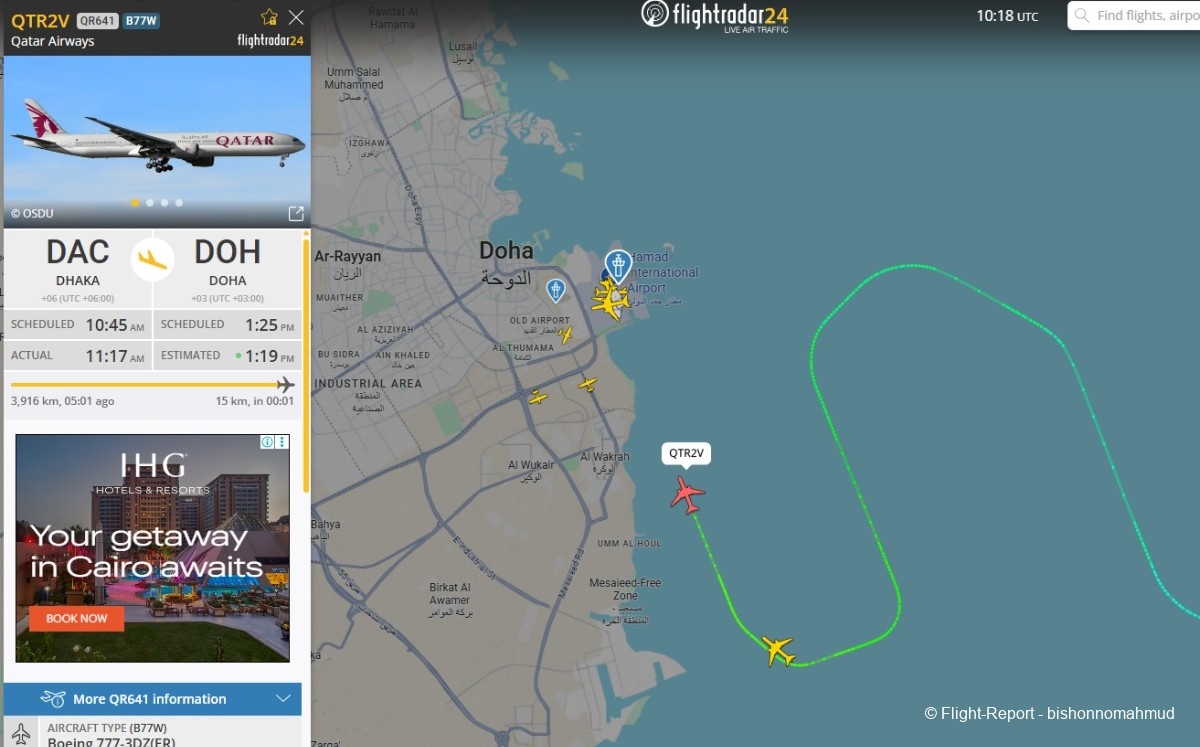
Task: Switch to the second aircraft photo dot
Action: click(x=150, y=202)
